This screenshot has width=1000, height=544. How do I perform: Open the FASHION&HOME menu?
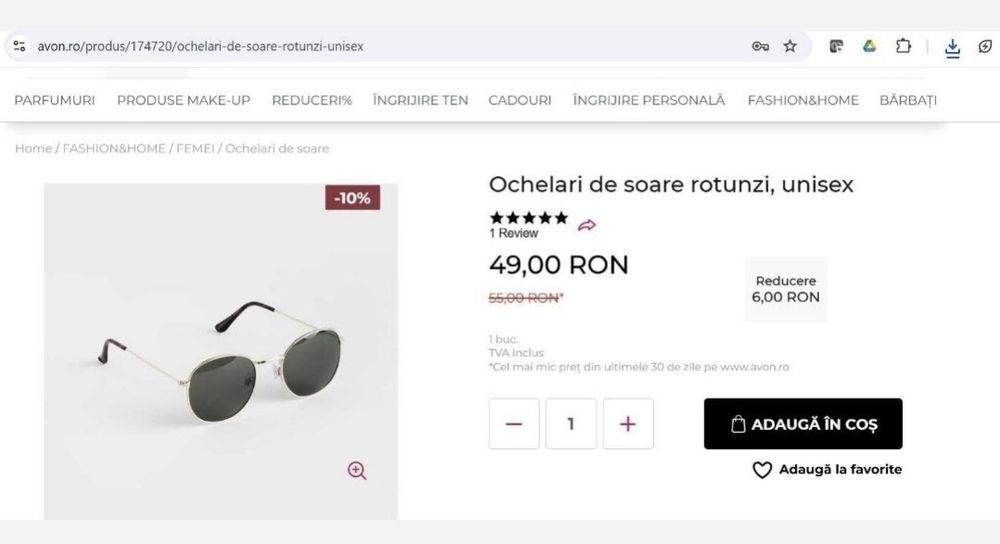point(803,100)
